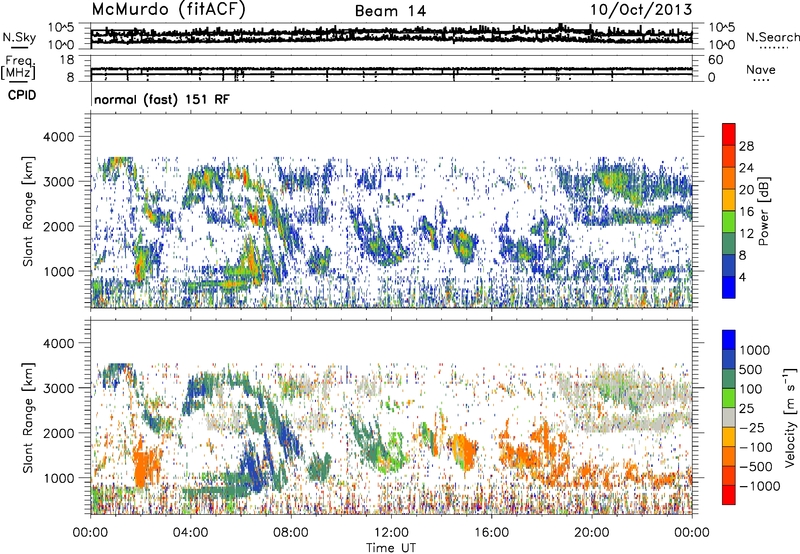Click the Slant Range [km] label of power panel
This screenshot has width=800, height=554.
[x=28, y=211]
